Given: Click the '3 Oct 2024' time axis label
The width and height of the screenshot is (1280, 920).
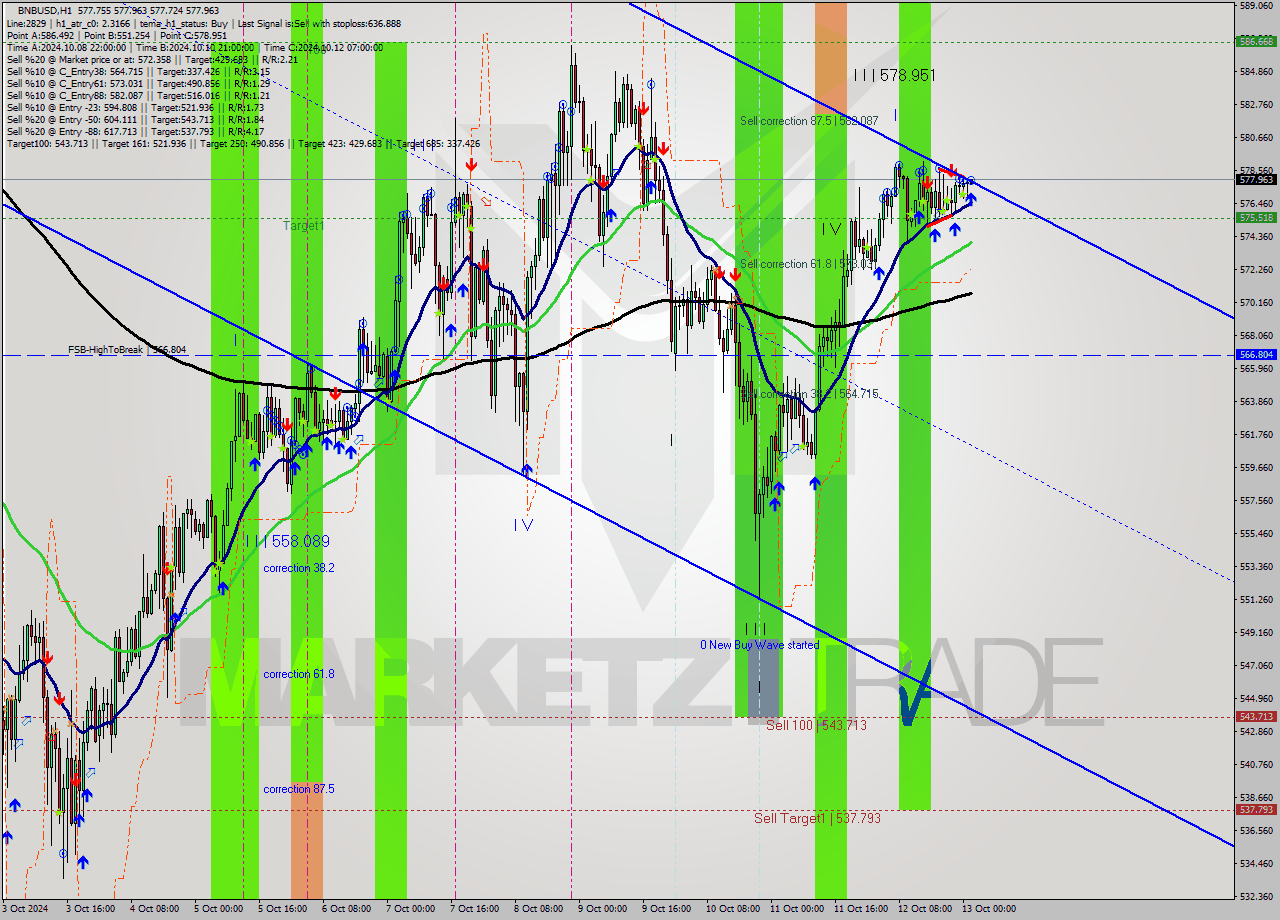Looking at the screenshot, I should point(26,909).
